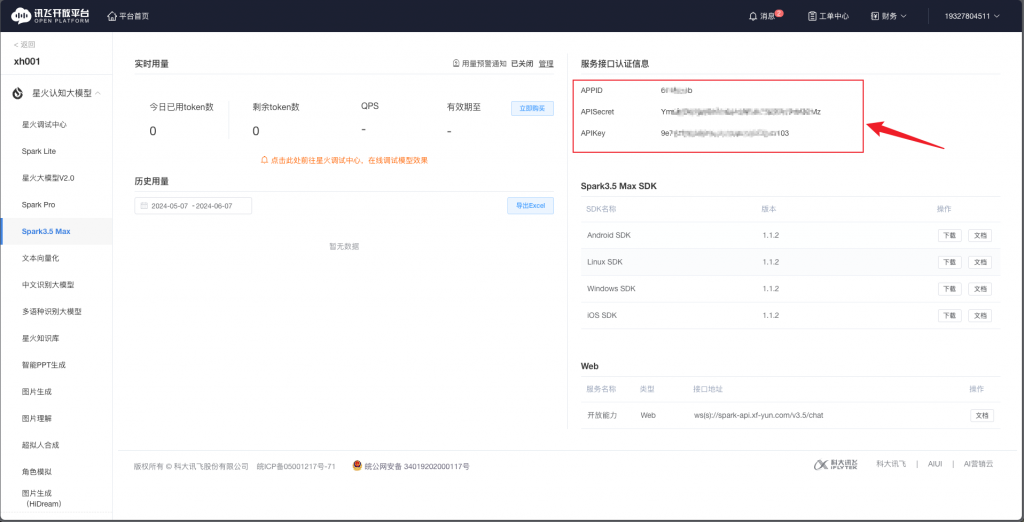Click the warning bell before the hint
Screen dimensions: 1024x522
[x=264, y=159]
